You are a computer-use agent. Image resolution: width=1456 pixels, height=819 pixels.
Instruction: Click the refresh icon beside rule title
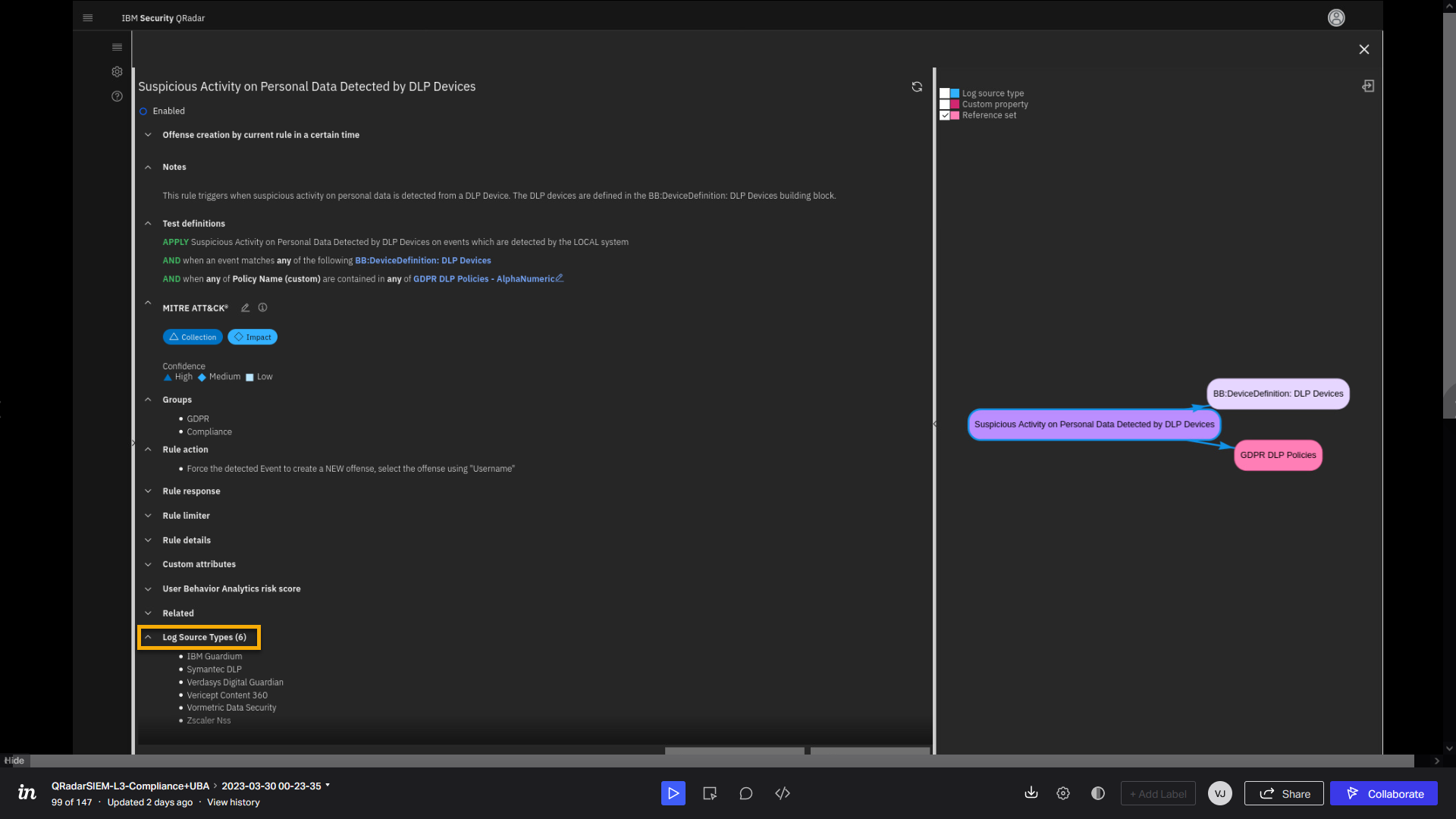(917, 87)
